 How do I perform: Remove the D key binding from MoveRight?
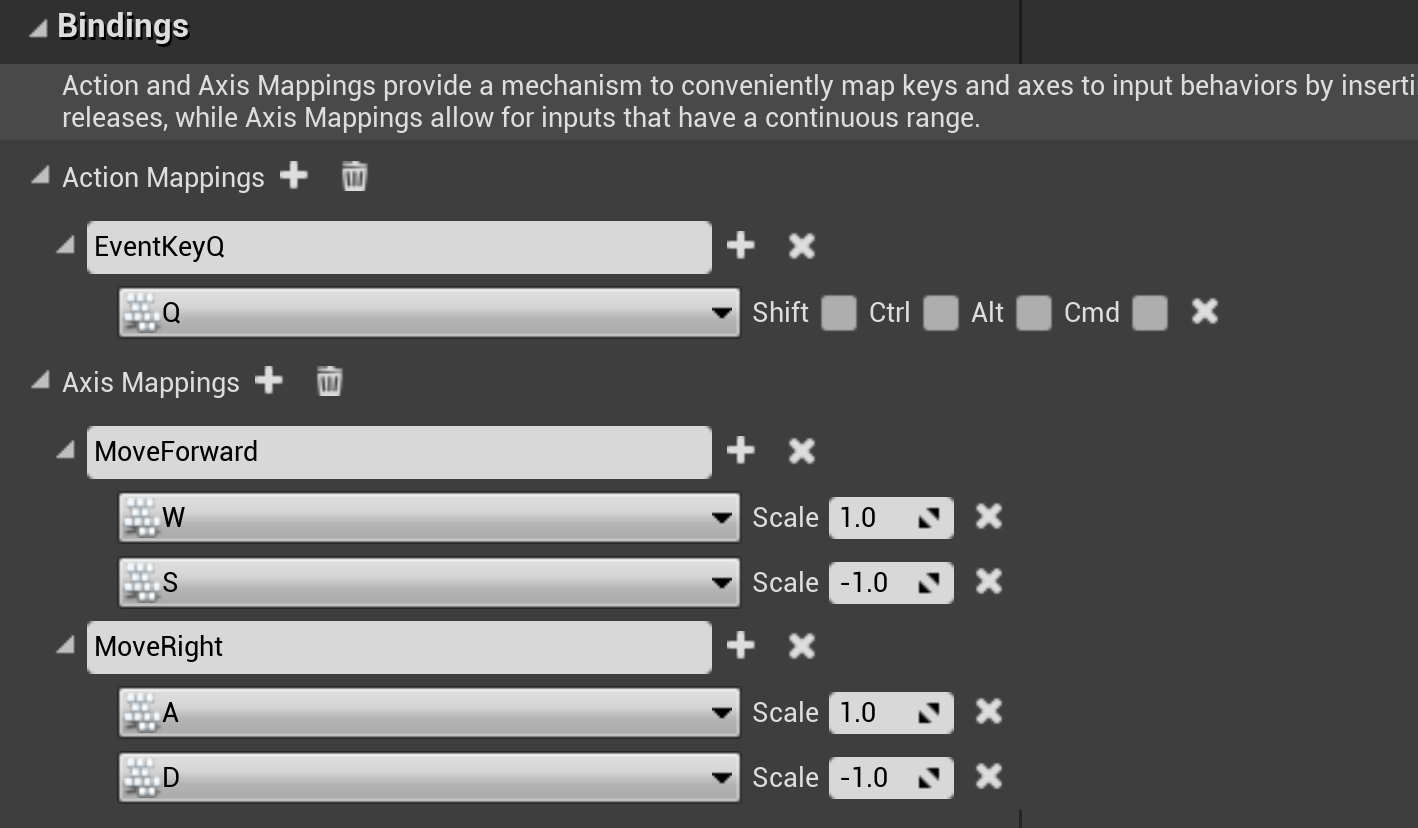[x=987, y=777]
